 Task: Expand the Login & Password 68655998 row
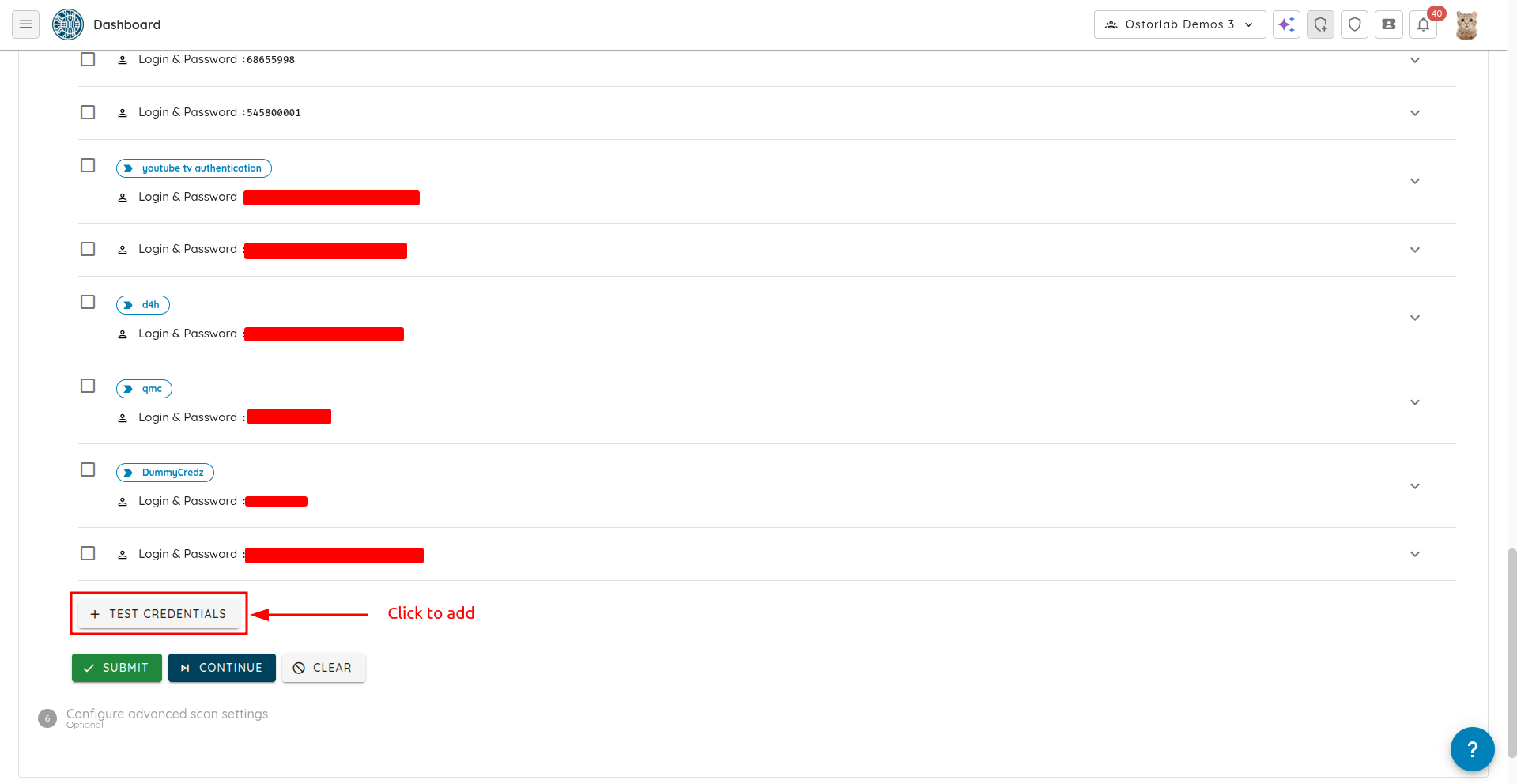point(1414,60)
